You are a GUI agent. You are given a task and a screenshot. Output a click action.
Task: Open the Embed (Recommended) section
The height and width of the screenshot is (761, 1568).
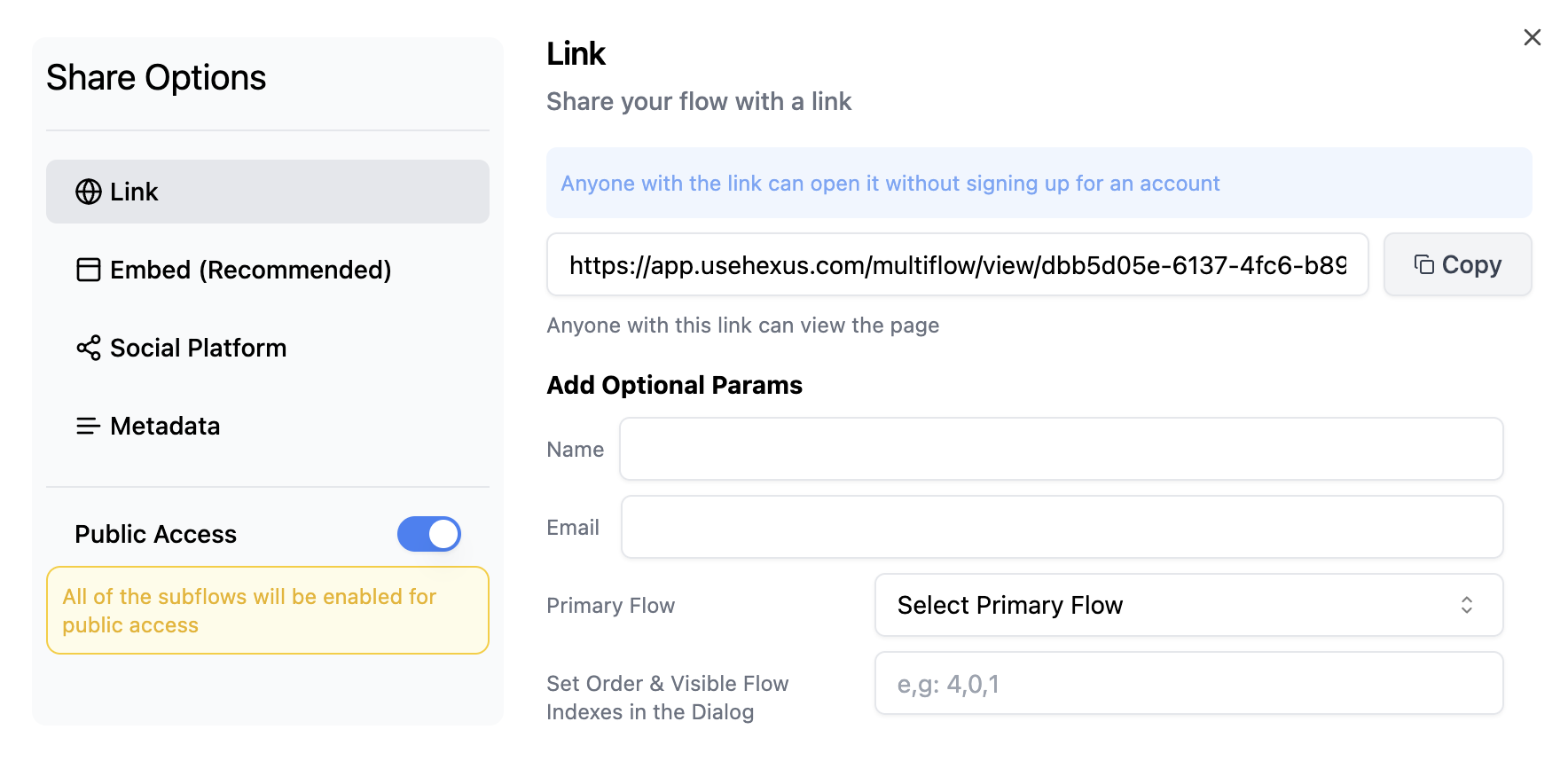pyautogui.click(x=268, y=270)
